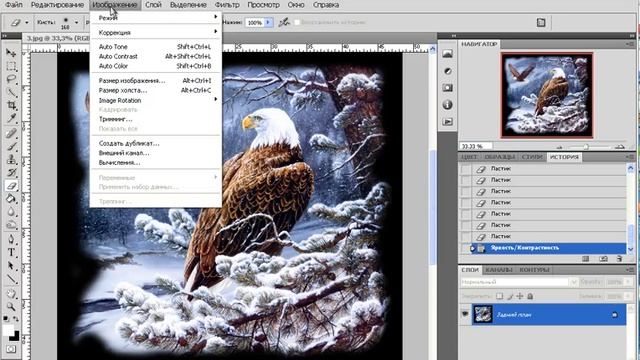Open the Navigator panel options menu
The width and height of the screenshot is (640, 360).
(x=631, y=44)
